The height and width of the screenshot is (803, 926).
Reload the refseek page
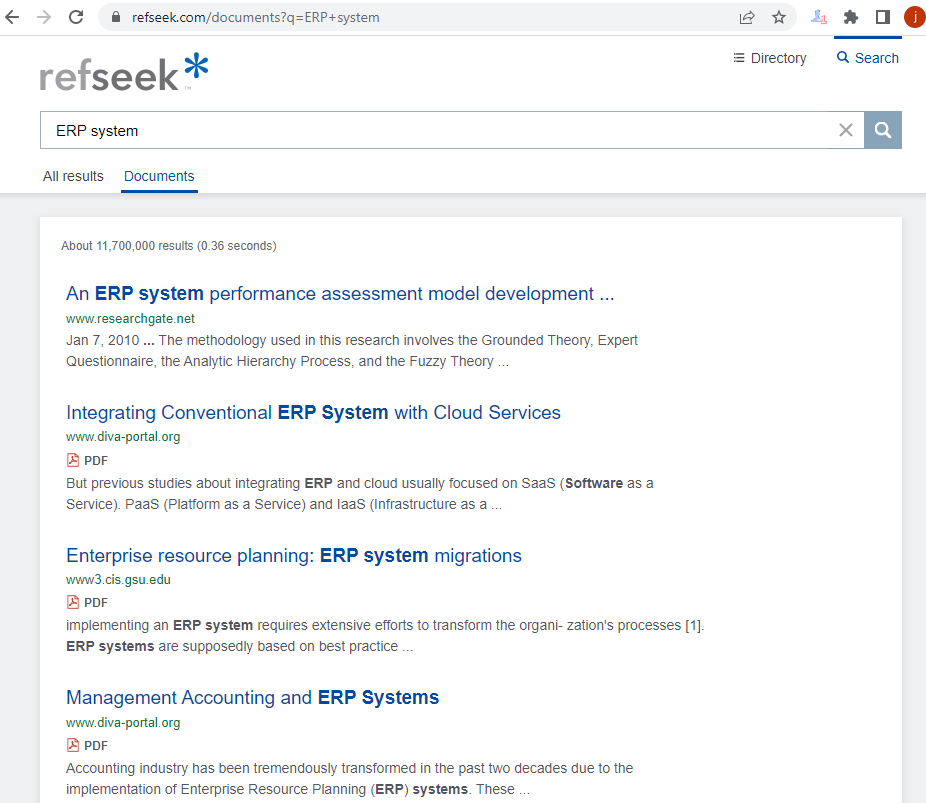(76, 17)
